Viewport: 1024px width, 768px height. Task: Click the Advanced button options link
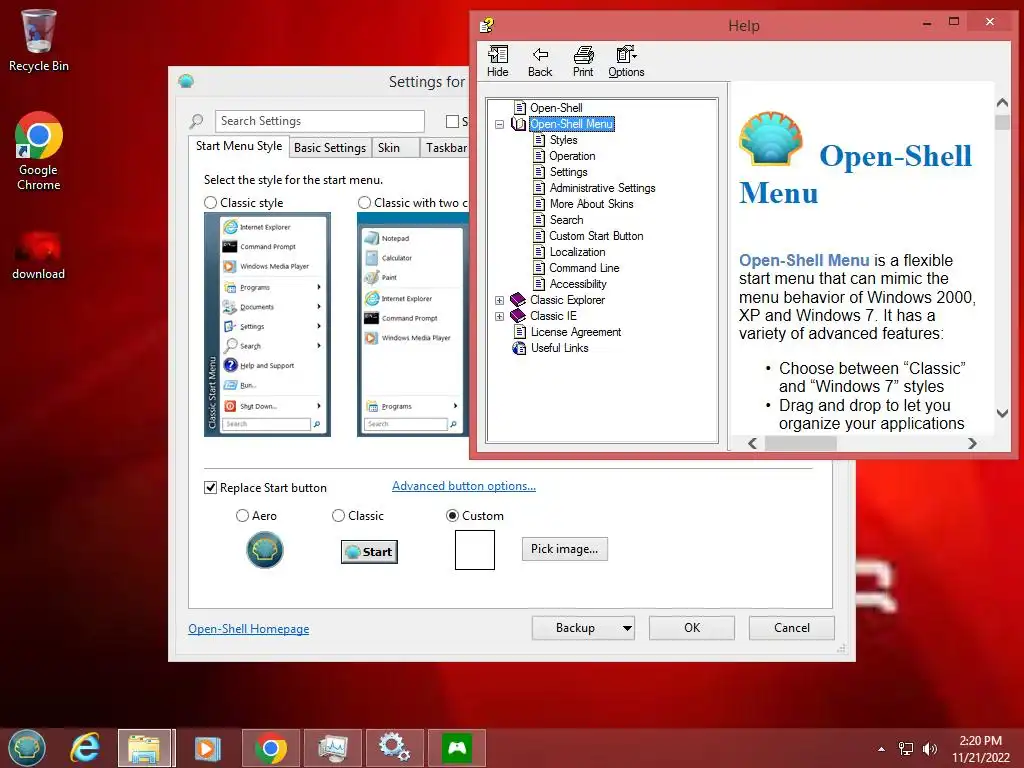(464, 486)
